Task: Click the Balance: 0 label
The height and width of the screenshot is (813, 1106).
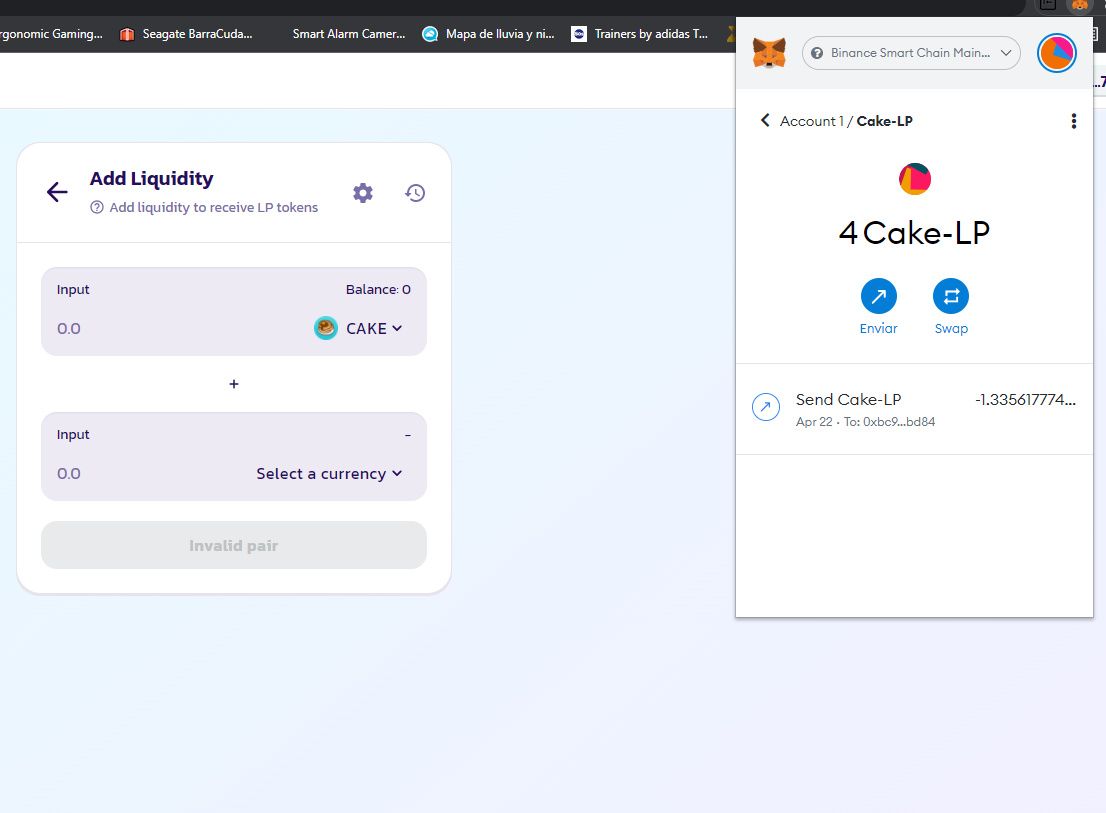Action: coord(378,289)
